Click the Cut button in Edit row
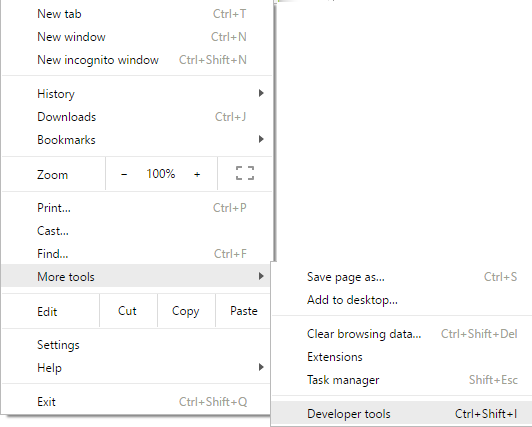Image resolution: width=532 pixels, height=427 pixels. (128, 311)
